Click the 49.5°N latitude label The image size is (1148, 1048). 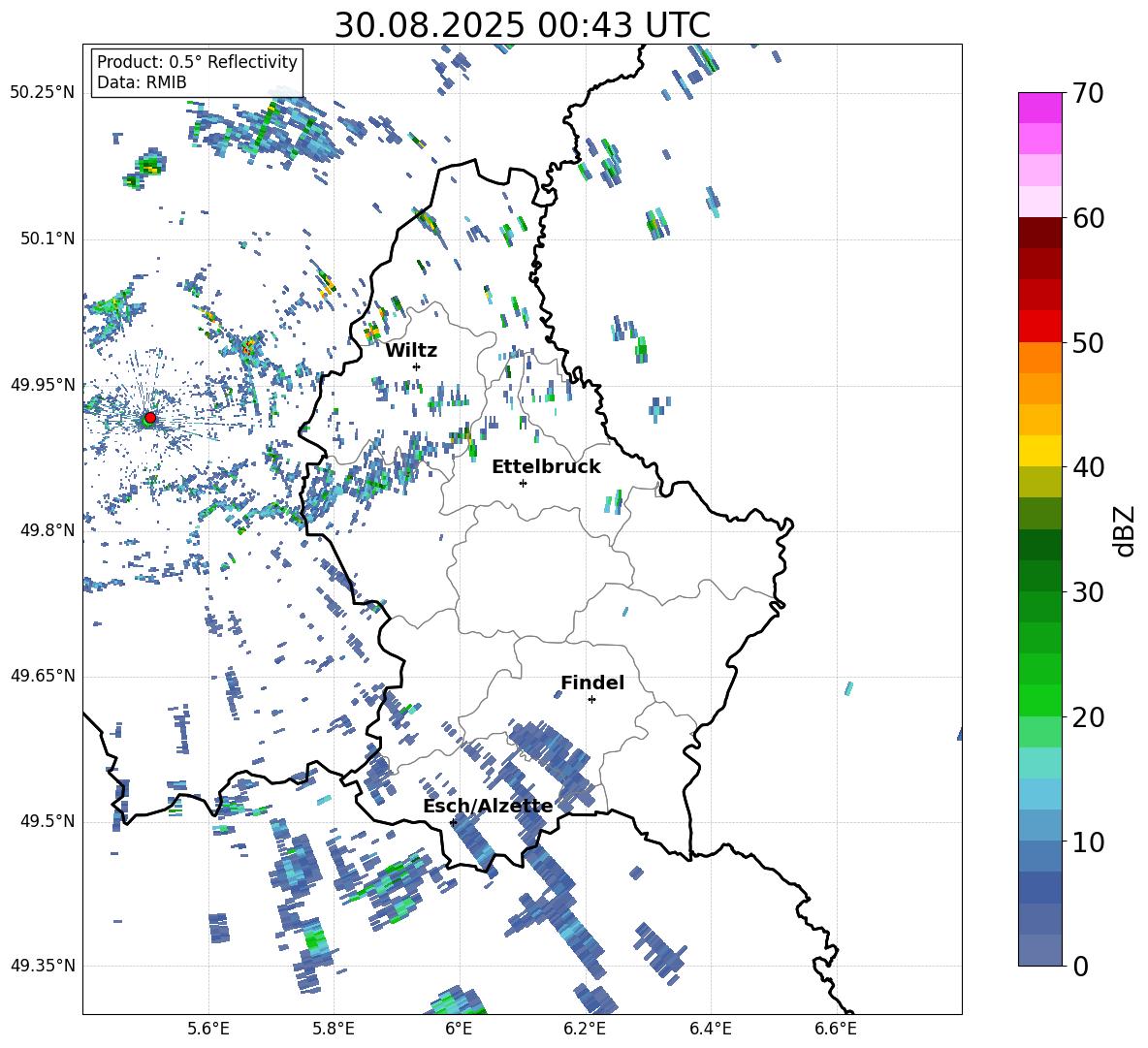[x=48, y=821]
